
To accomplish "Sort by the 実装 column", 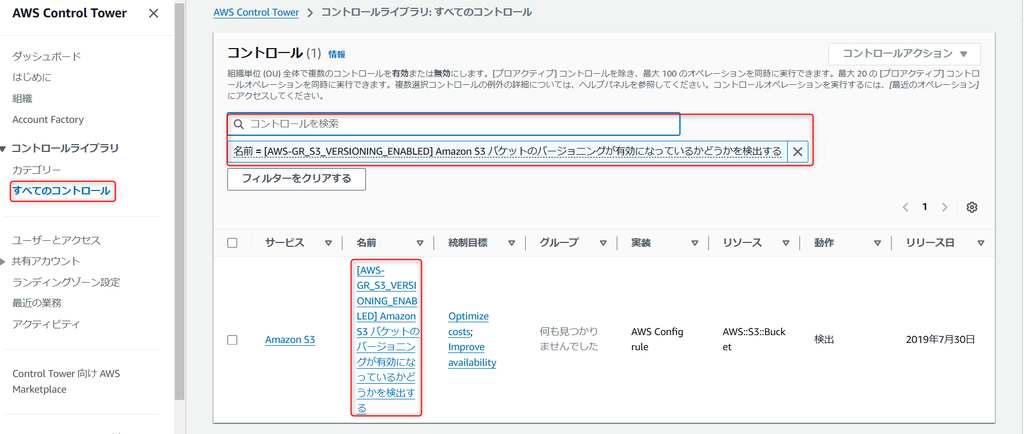I will (694, 243).
